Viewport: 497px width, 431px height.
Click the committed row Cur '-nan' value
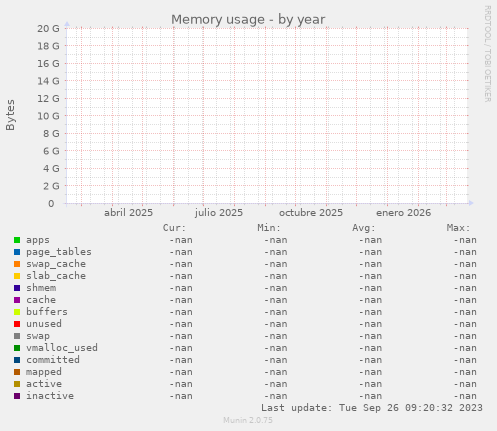point(181,360)
